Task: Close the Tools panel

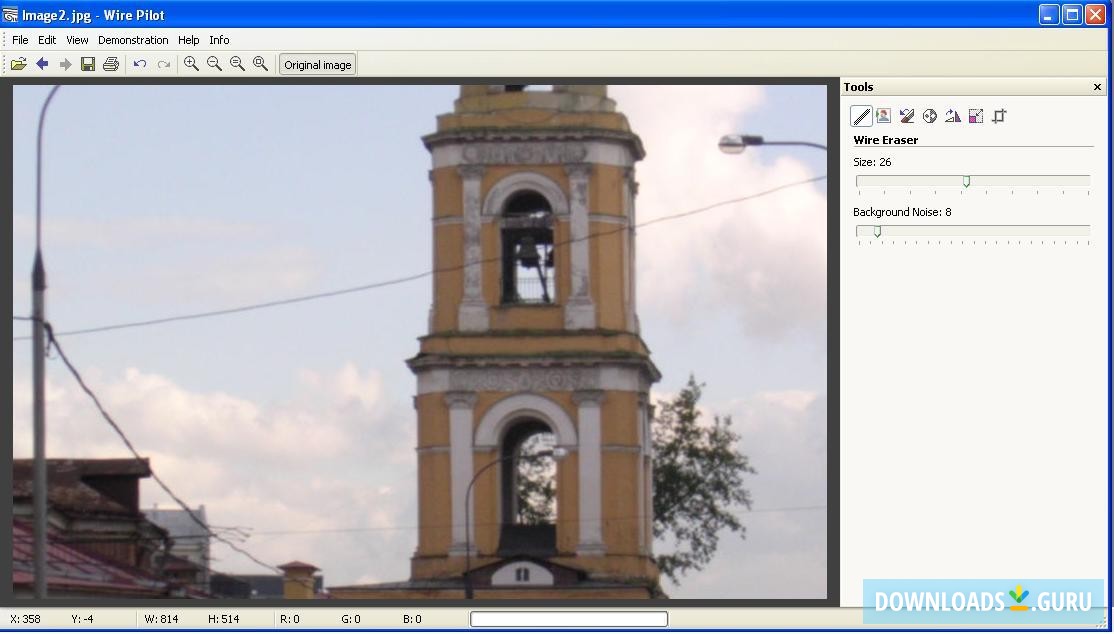Action: point(1097,87)
